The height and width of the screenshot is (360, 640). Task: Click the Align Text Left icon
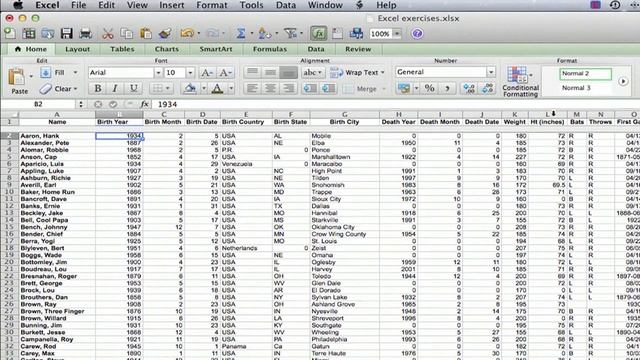pos(253,88)
